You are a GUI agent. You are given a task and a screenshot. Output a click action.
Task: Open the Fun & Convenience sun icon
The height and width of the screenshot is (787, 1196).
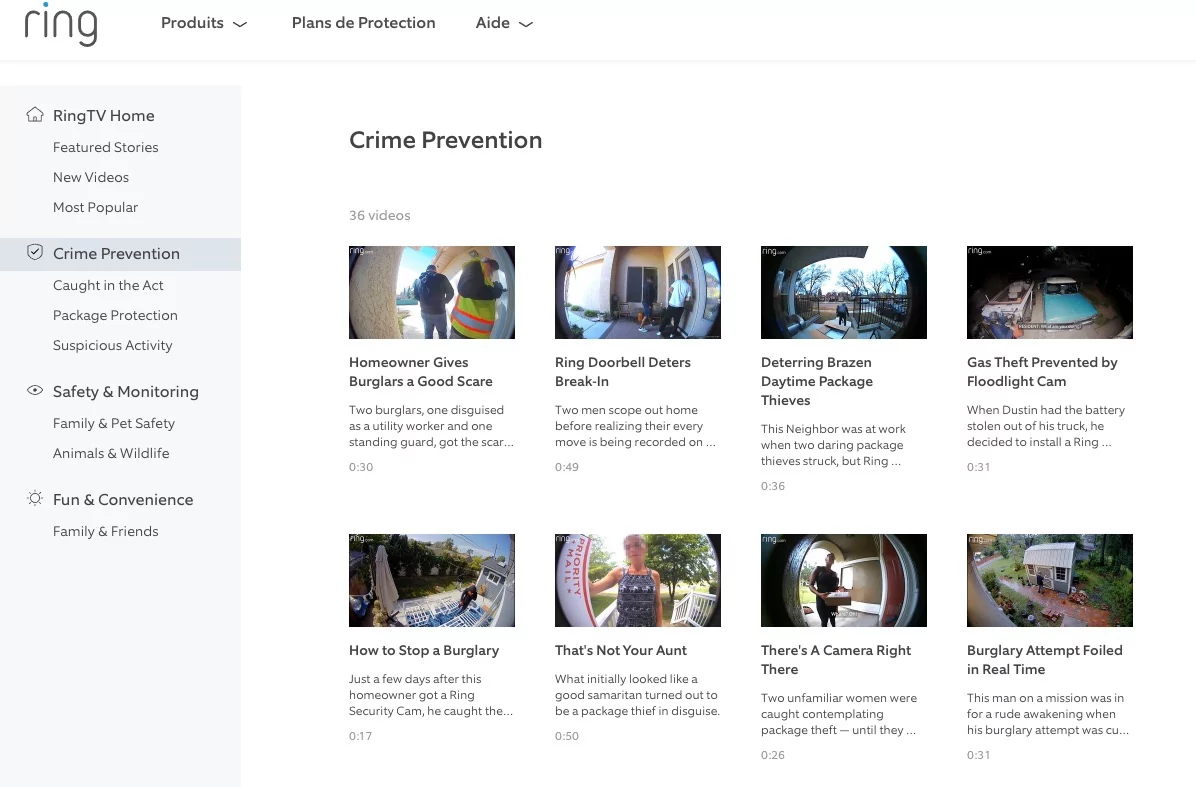(x=35, y=499)
